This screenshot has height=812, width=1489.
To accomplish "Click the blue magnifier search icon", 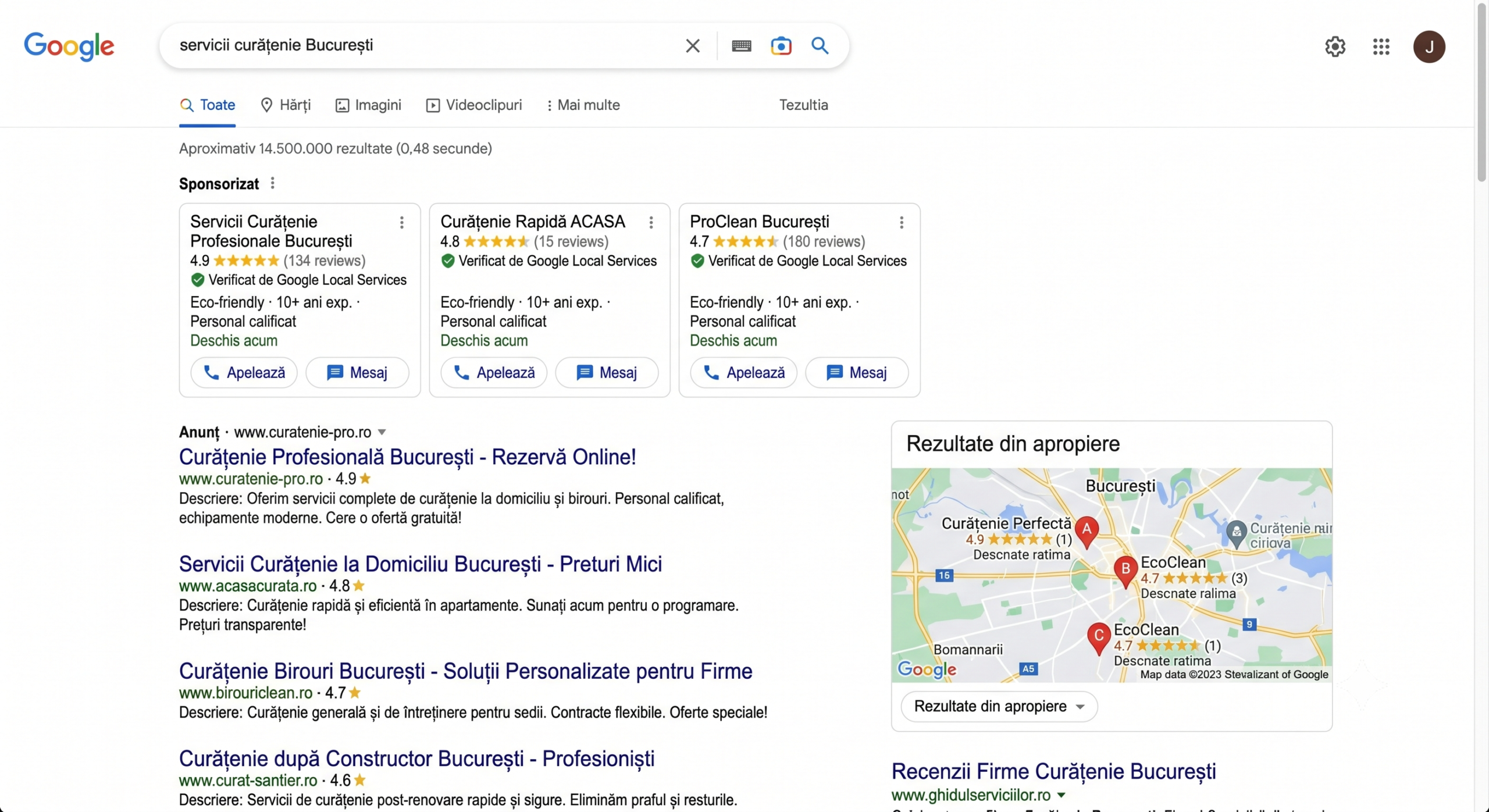I will click(820, 45).
